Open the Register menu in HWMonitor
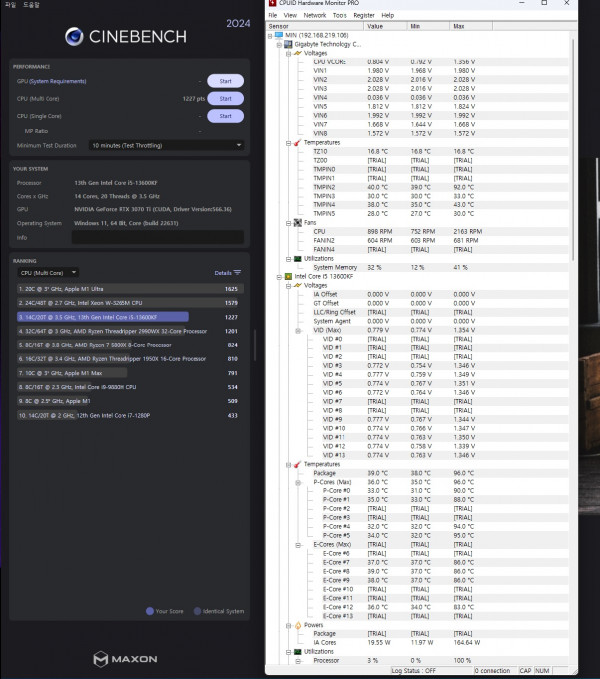This screenshot has width=600, height=679. pos(364,15)
